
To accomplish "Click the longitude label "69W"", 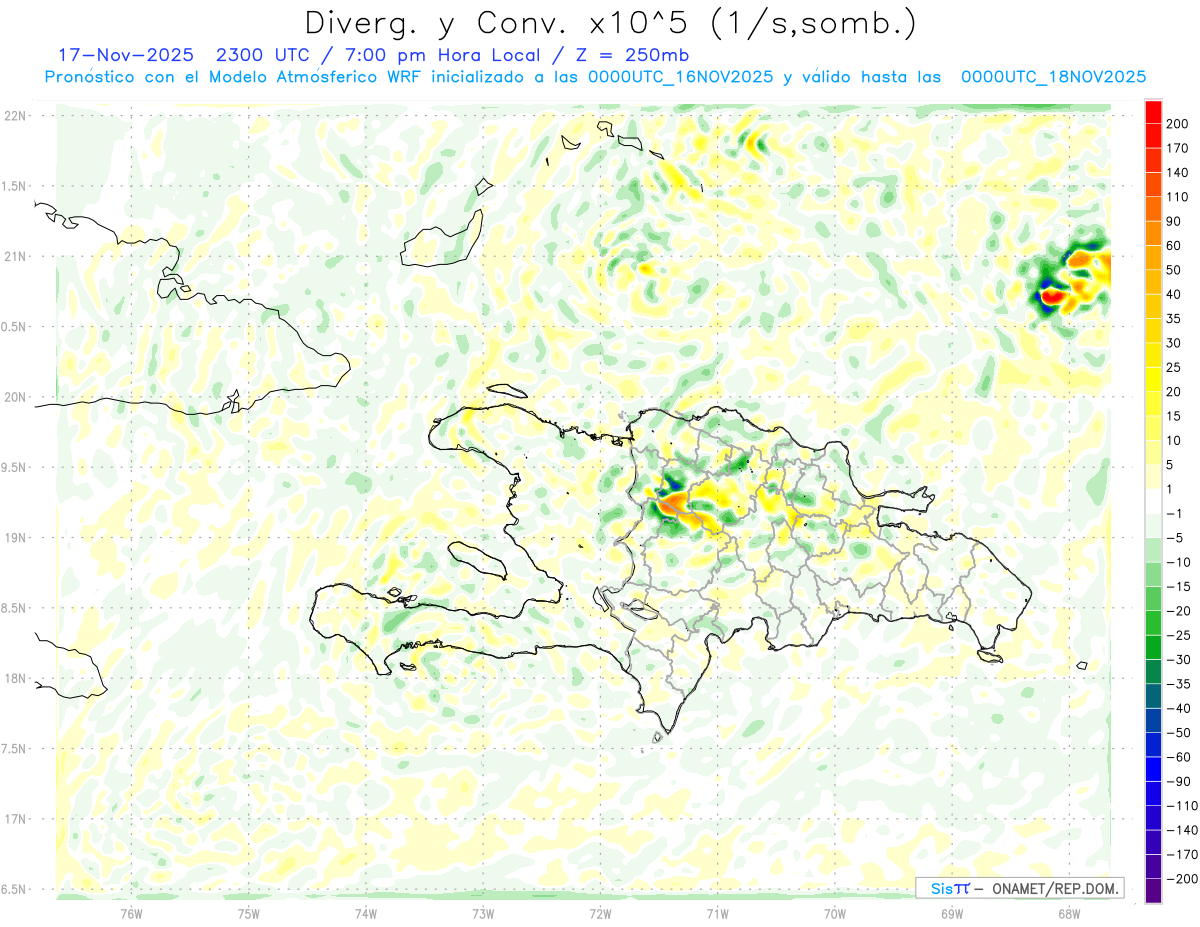I will tap(952, 912).
